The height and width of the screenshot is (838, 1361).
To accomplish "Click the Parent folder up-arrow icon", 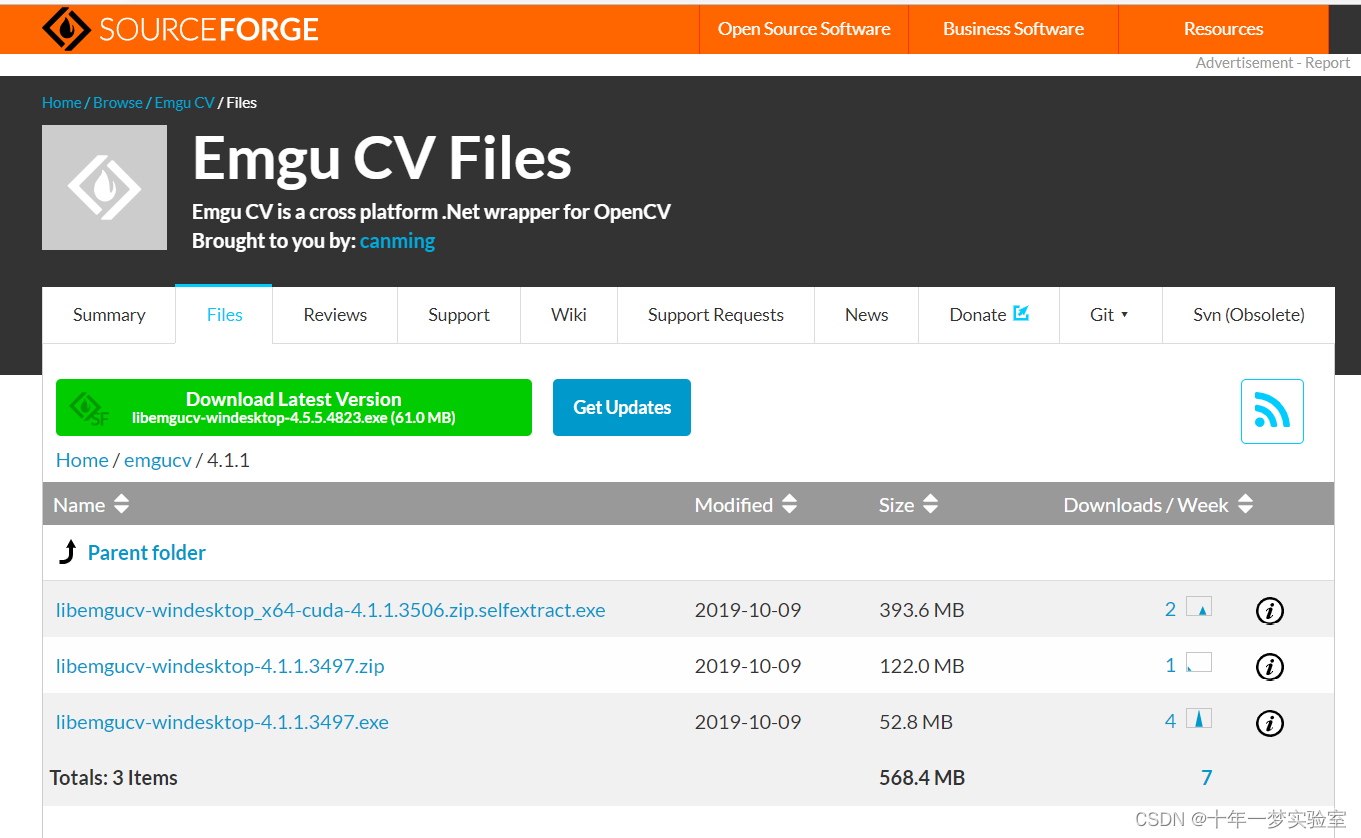I will coord(68,552).
